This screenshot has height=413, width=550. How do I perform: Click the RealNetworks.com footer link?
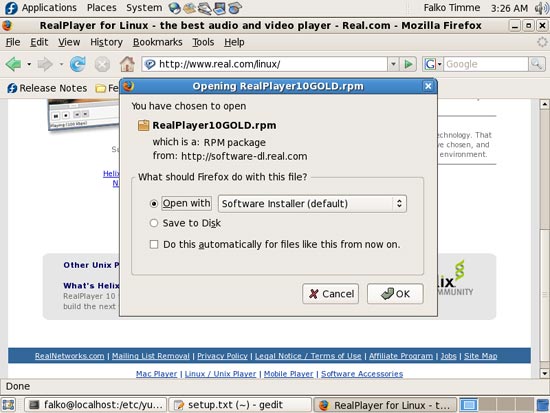[69, 356]
